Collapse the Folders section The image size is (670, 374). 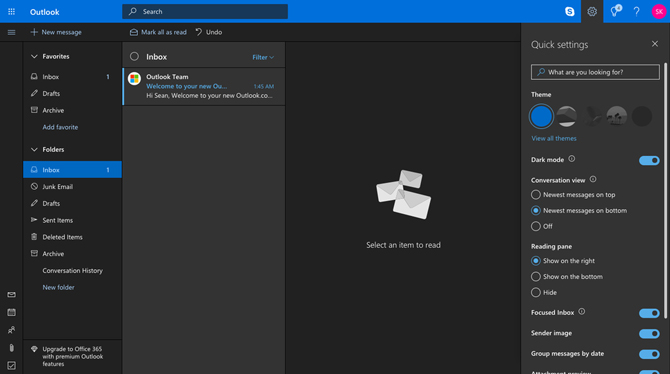tap(34, 150)
